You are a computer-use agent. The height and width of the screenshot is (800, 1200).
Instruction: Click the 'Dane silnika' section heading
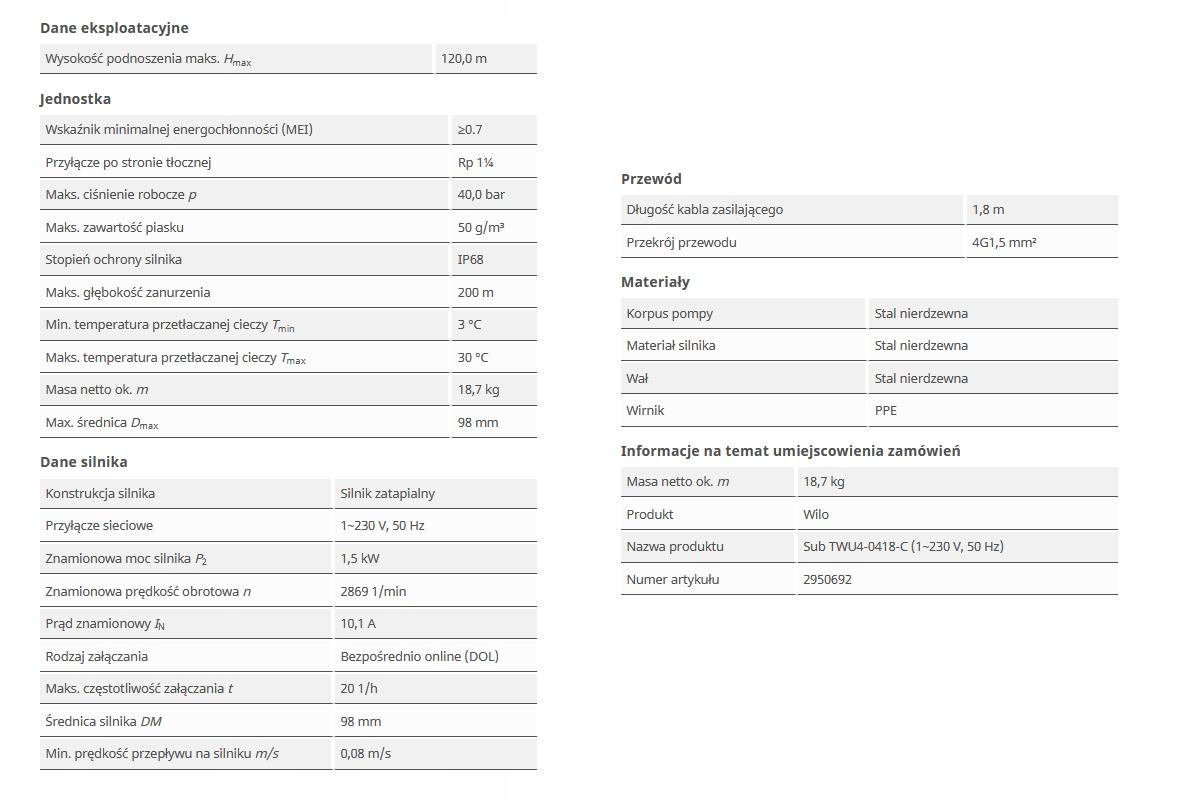pyautogui.click(x=84, y=462)
